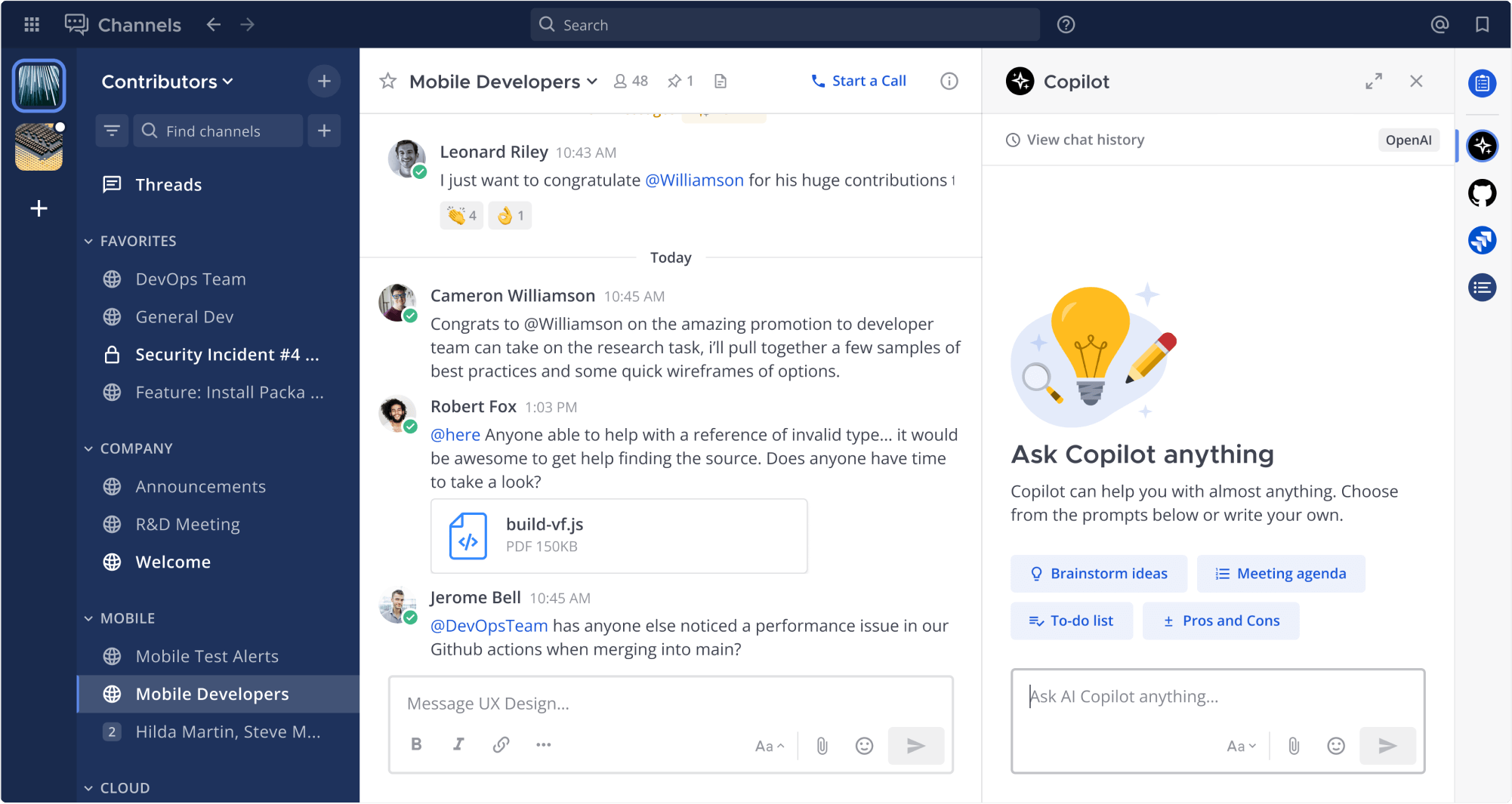Toggle bold in the message box
Viewport: 1512px width, 804px height.
coord(416,744)
